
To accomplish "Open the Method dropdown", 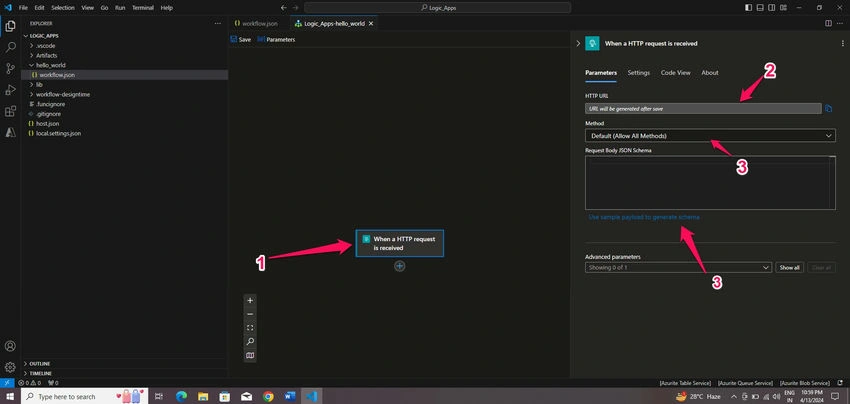I will coord(710,136).
